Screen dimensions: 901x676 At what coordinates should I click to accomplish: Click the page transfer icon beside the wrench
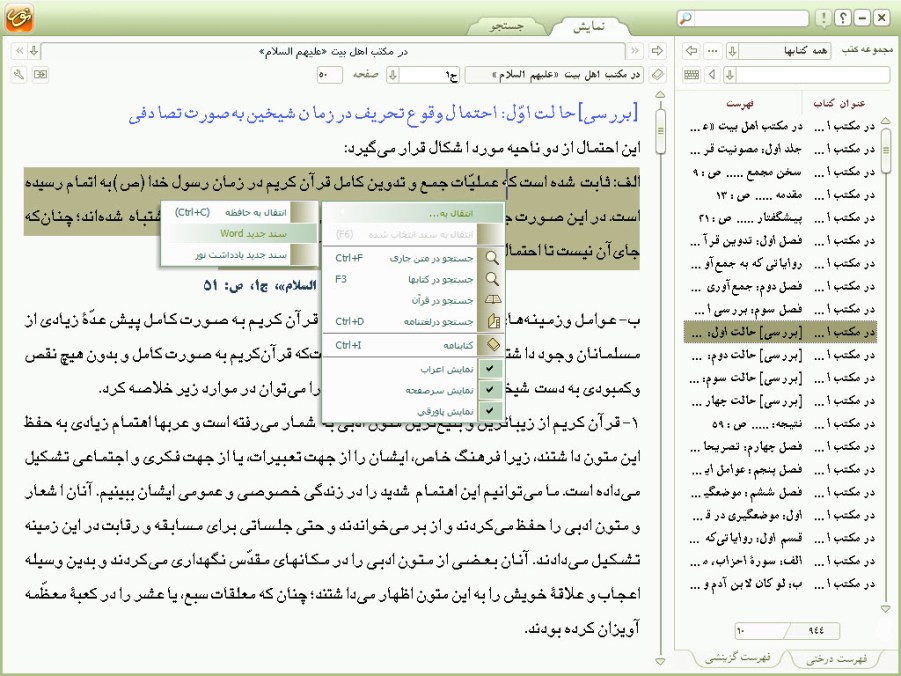[x=40, y=75]
